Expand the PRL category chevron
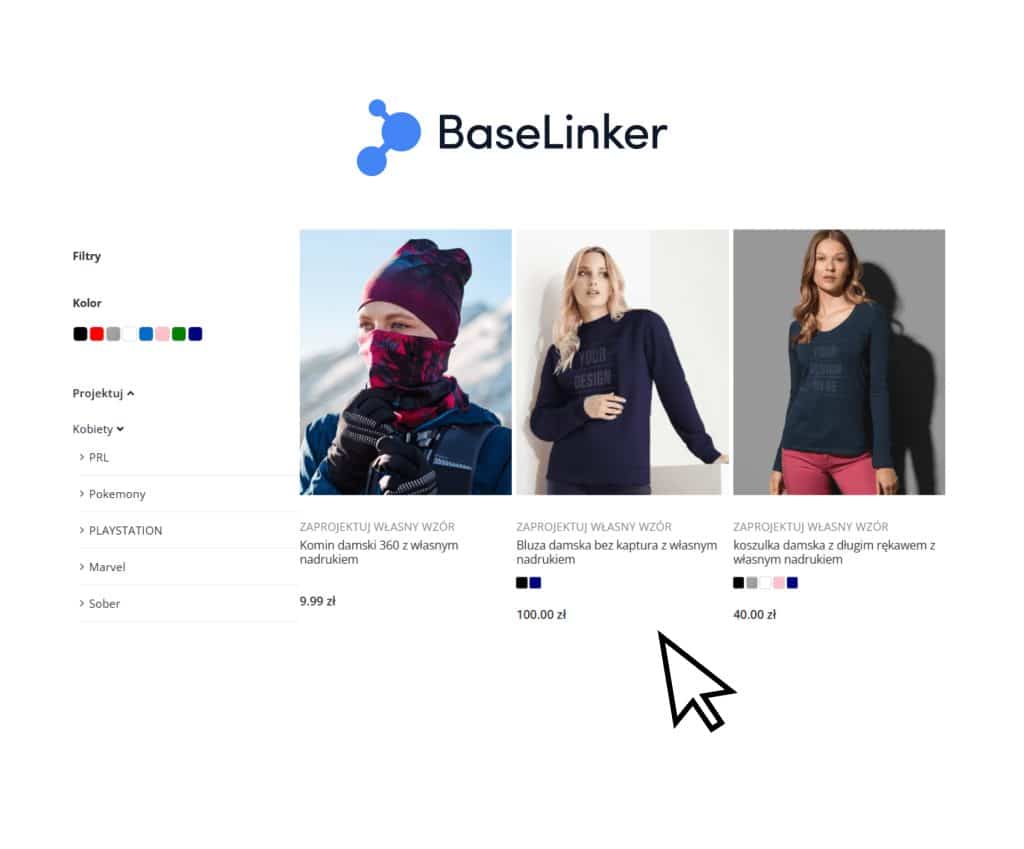The height and width of the screenshot is (849, 1024). point(82,457)
